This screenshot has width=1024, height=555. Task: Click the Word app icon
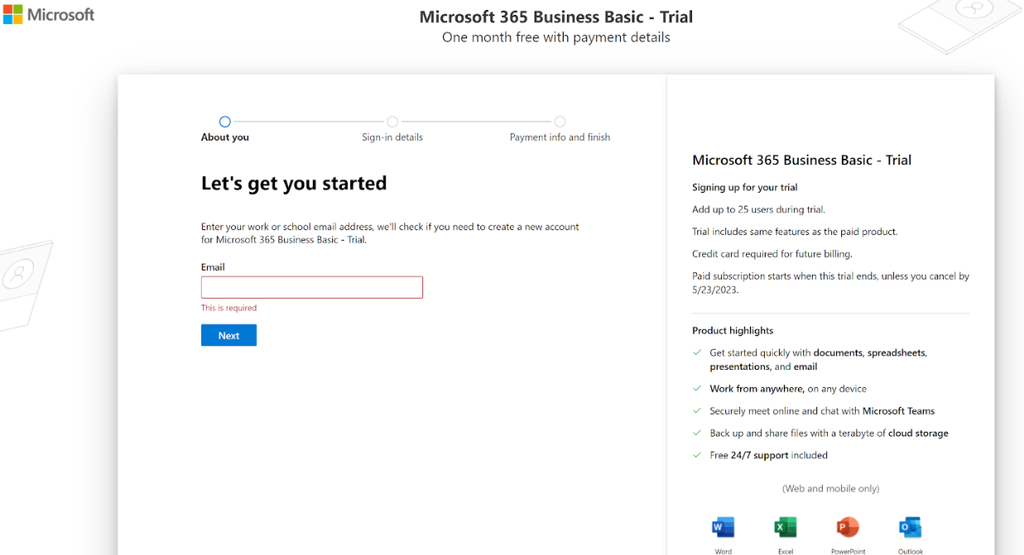point(723,527)
